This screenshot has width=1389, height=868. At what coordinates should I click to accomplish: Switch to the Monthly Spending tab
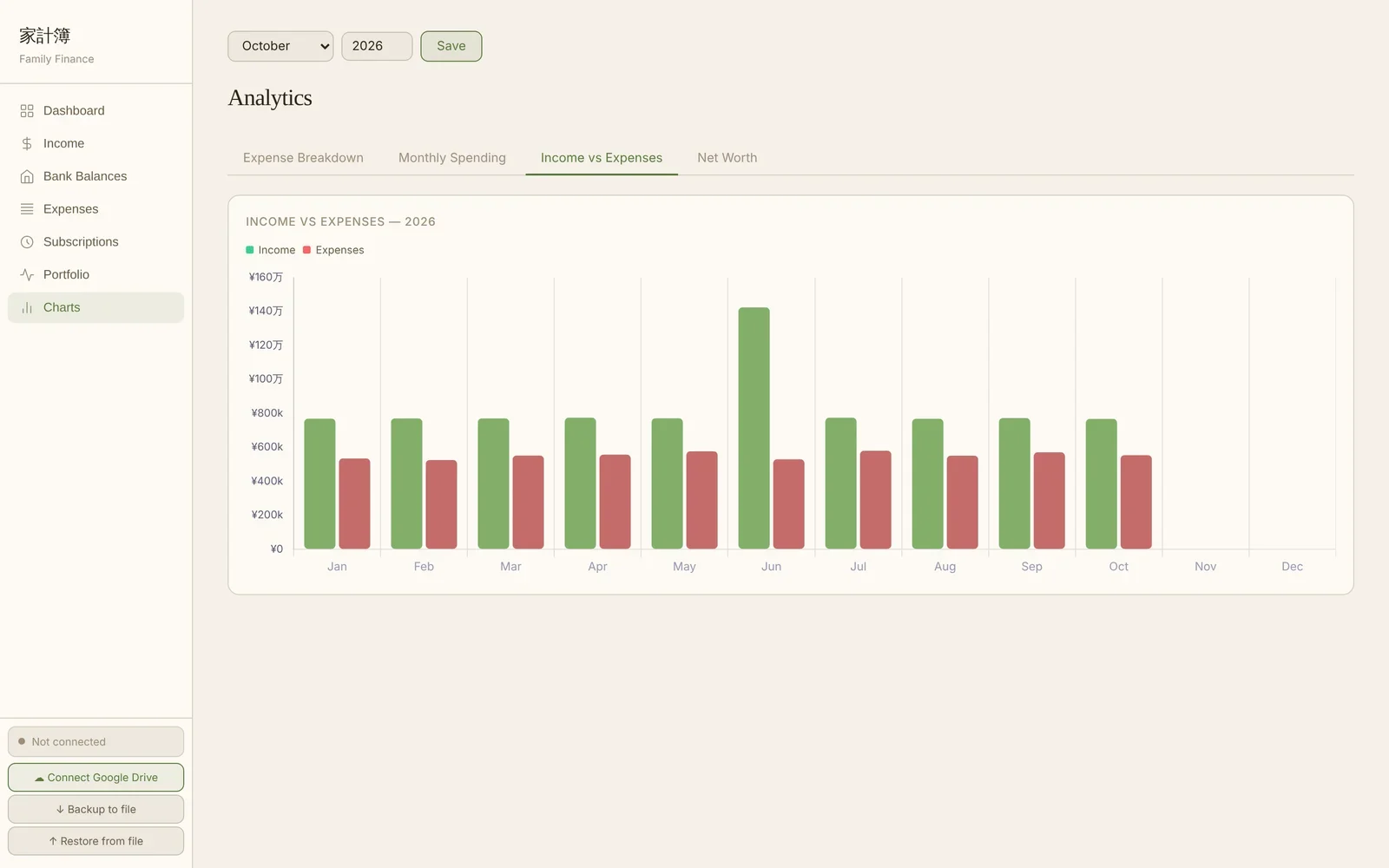[x=452, y=158]
